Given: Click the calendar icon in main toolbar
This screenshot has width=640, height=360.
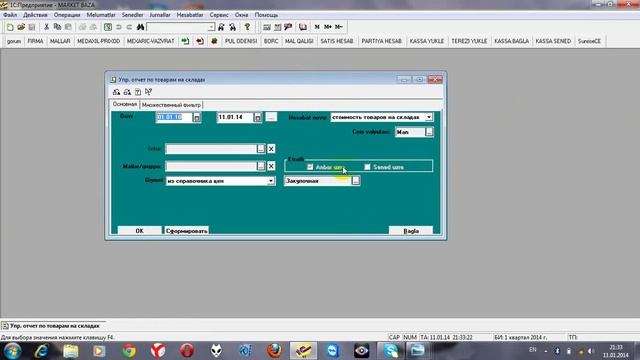Looking at the screenshot, I should tap(278, 27).
